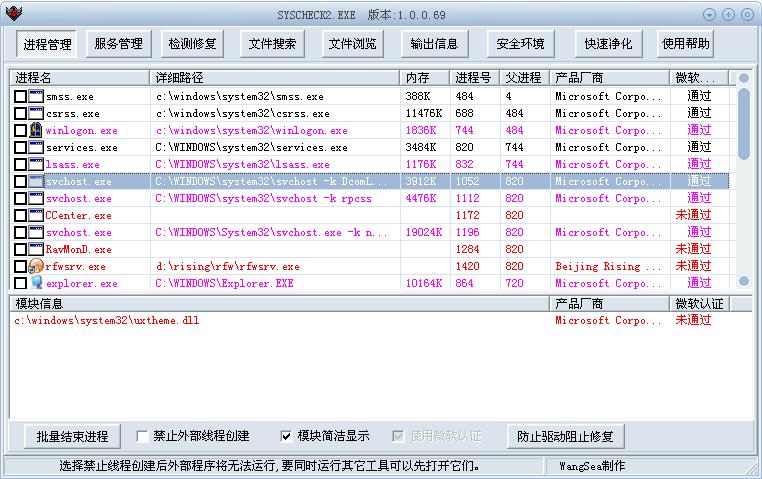Enable 禁止外部线程创建 checkbox
This screenshot has height=479, width=762.
pyautogui.click(x=142, y=436)
